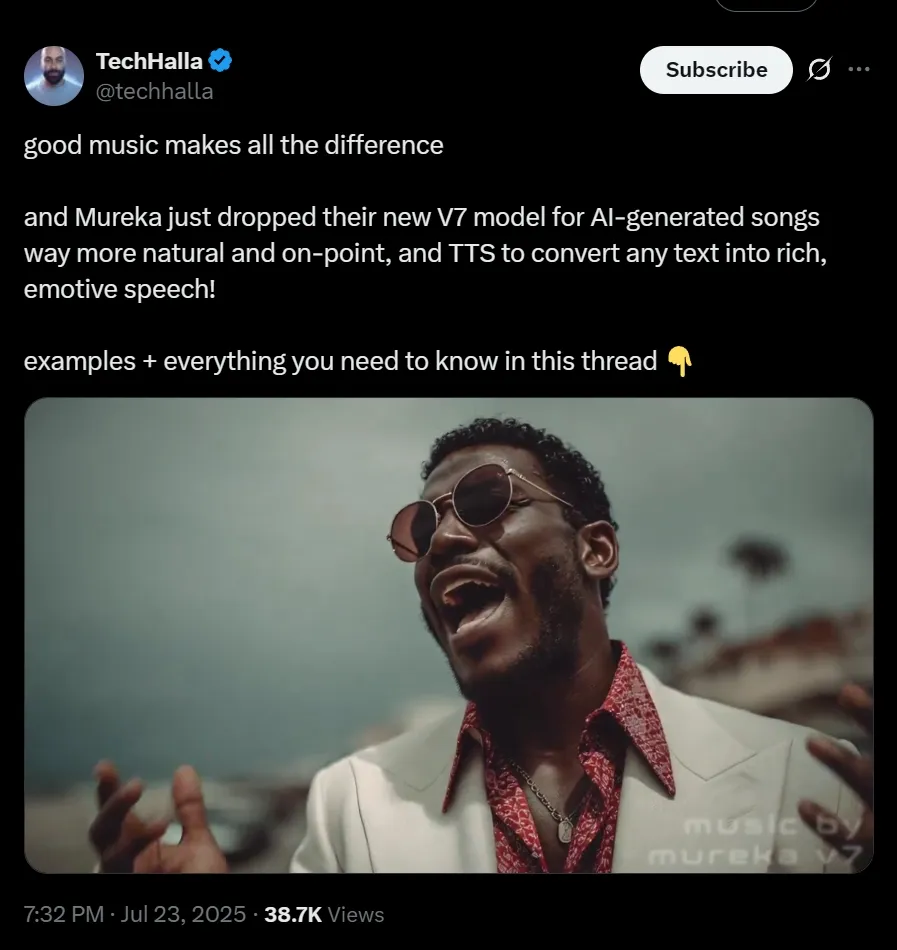Open the TechHalla profile avatar
Viewport: 897px width, 950px height.
pyautogui.click(x=54, y=76)
